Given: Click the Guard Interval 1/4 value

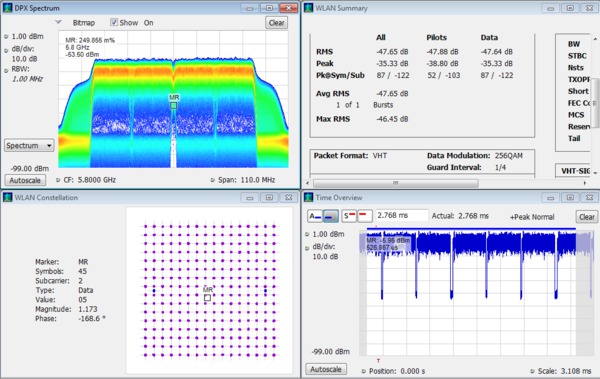Looking at the screenshot, I should coord(500,167).
